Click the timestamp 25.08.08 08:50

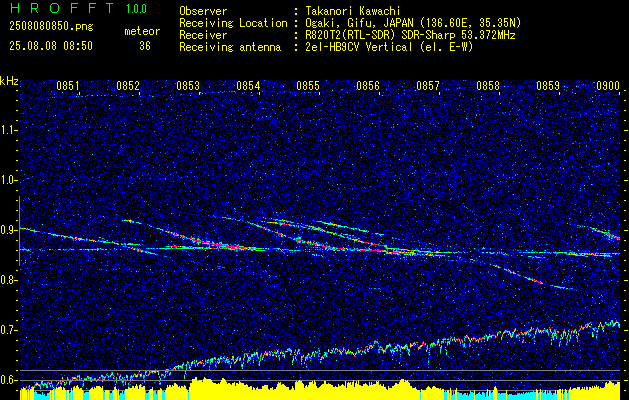coord(51,46)
